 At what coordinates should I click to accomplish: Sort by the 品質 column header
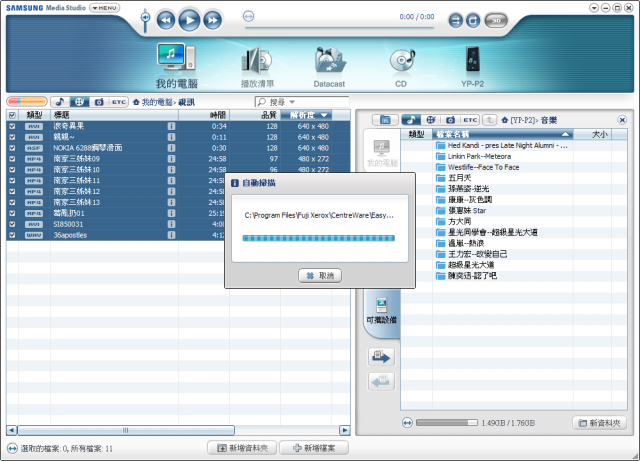coord(255,115)
